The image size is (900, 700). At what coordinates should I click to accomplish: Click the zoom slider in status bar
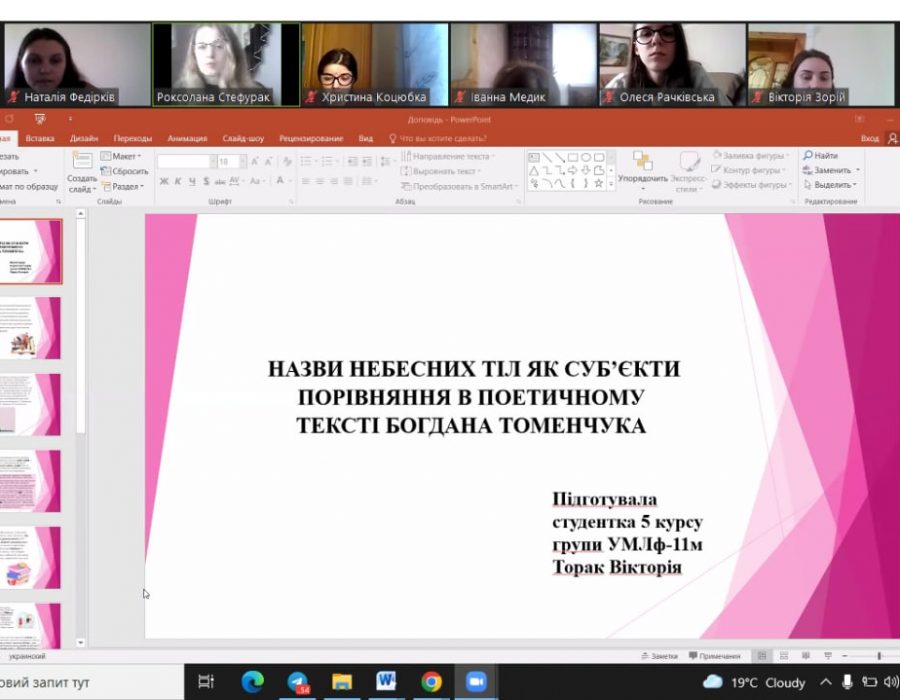(878, 656)
